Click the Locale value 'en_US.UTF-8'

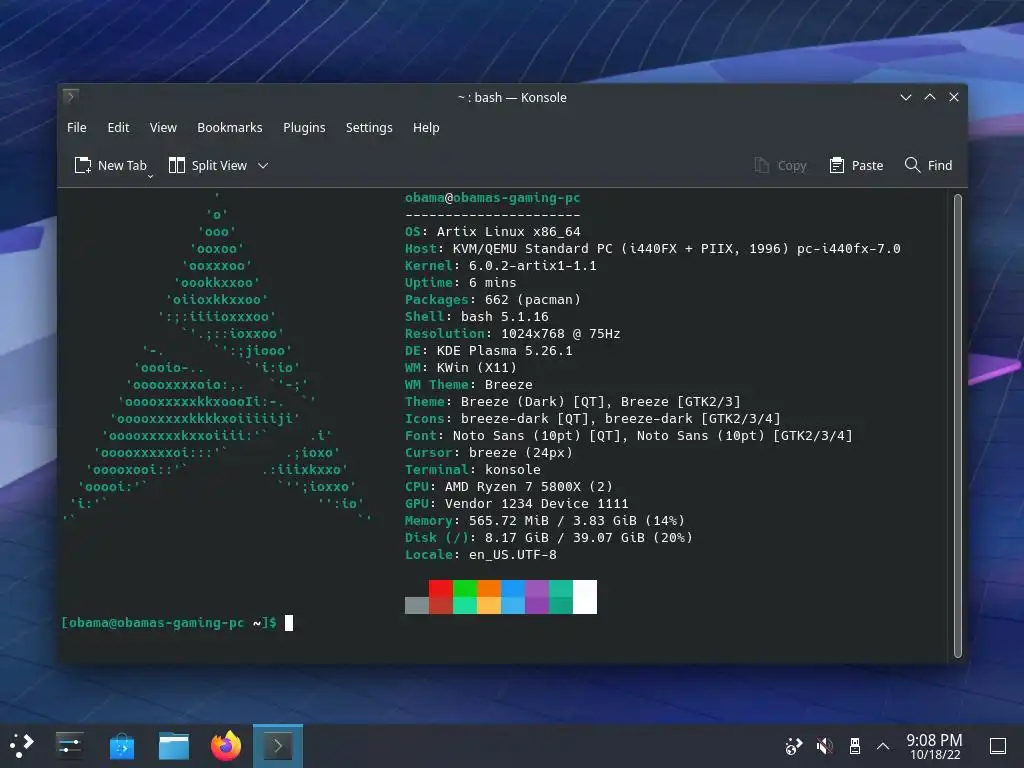(x=513, y=554)
